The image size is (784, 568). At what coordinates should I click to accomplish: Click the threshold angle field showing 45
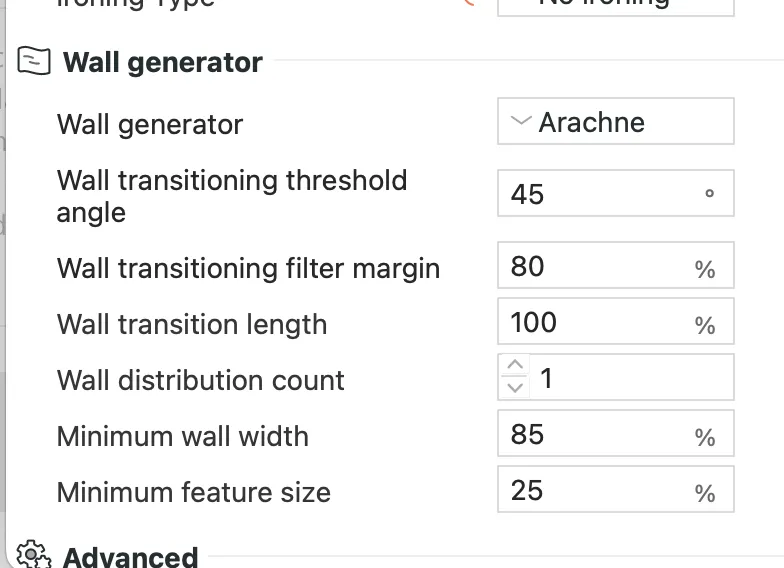pos(616,193)
